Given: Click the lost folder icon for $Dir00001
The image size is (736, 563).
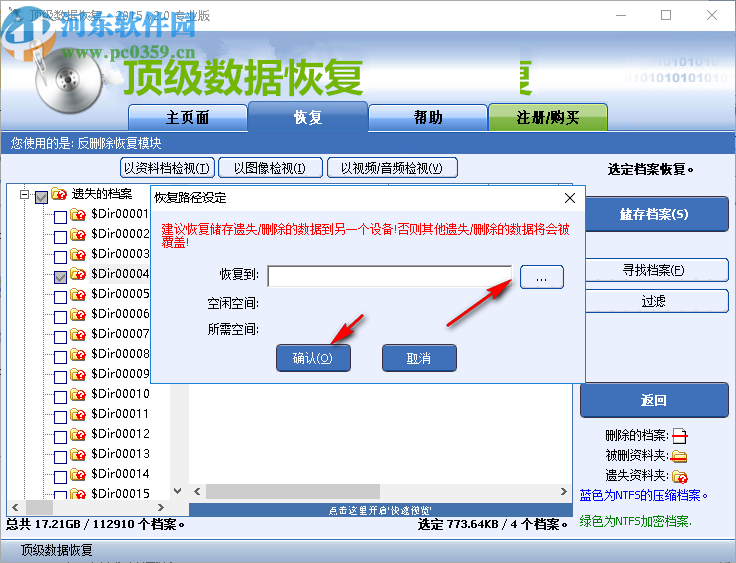Looking at the screenshot, I should click(x=78, y=215).
